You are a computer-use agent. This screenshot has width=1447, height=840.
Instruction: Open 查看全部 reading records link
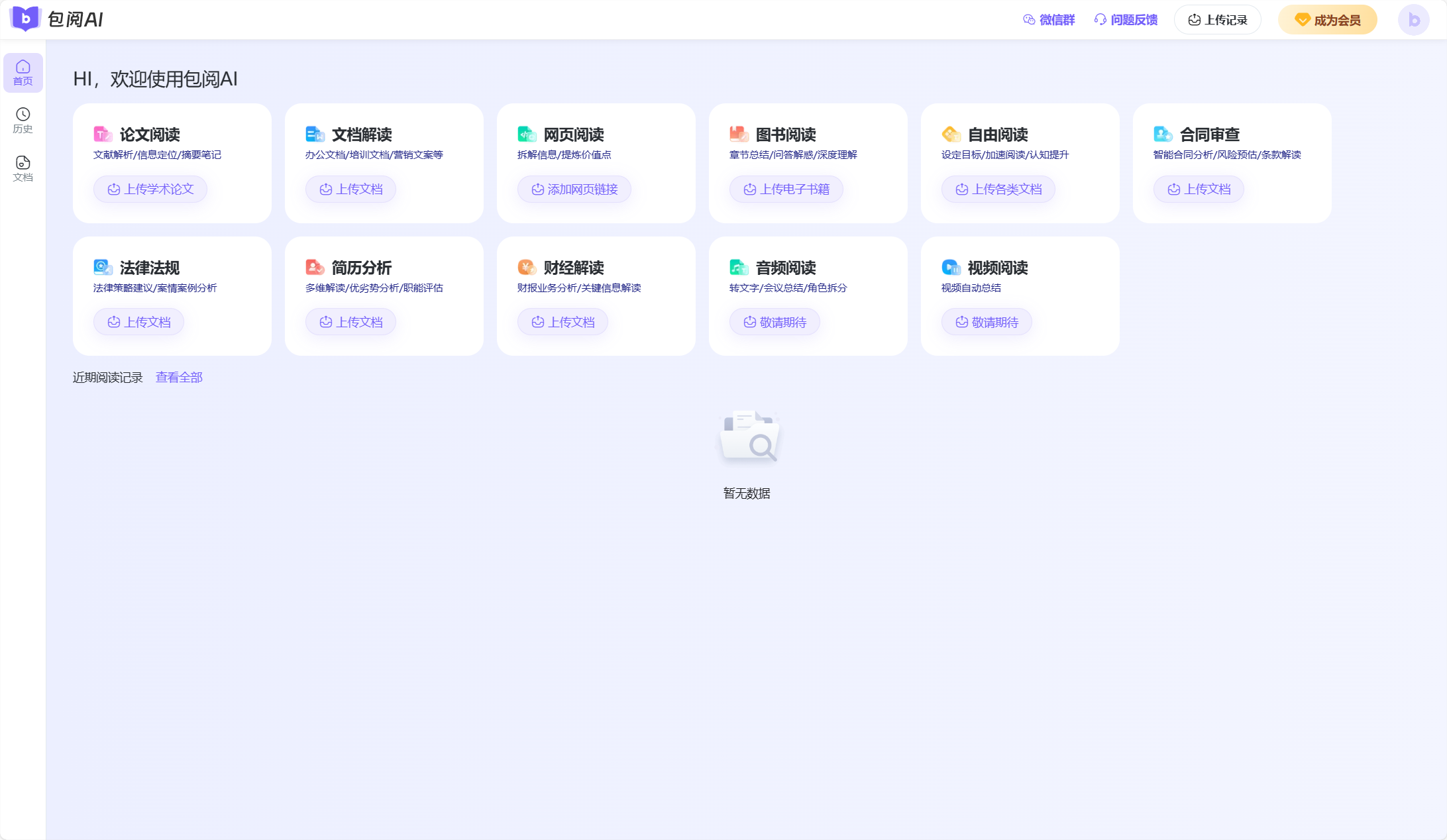click(x=179, y=378)
